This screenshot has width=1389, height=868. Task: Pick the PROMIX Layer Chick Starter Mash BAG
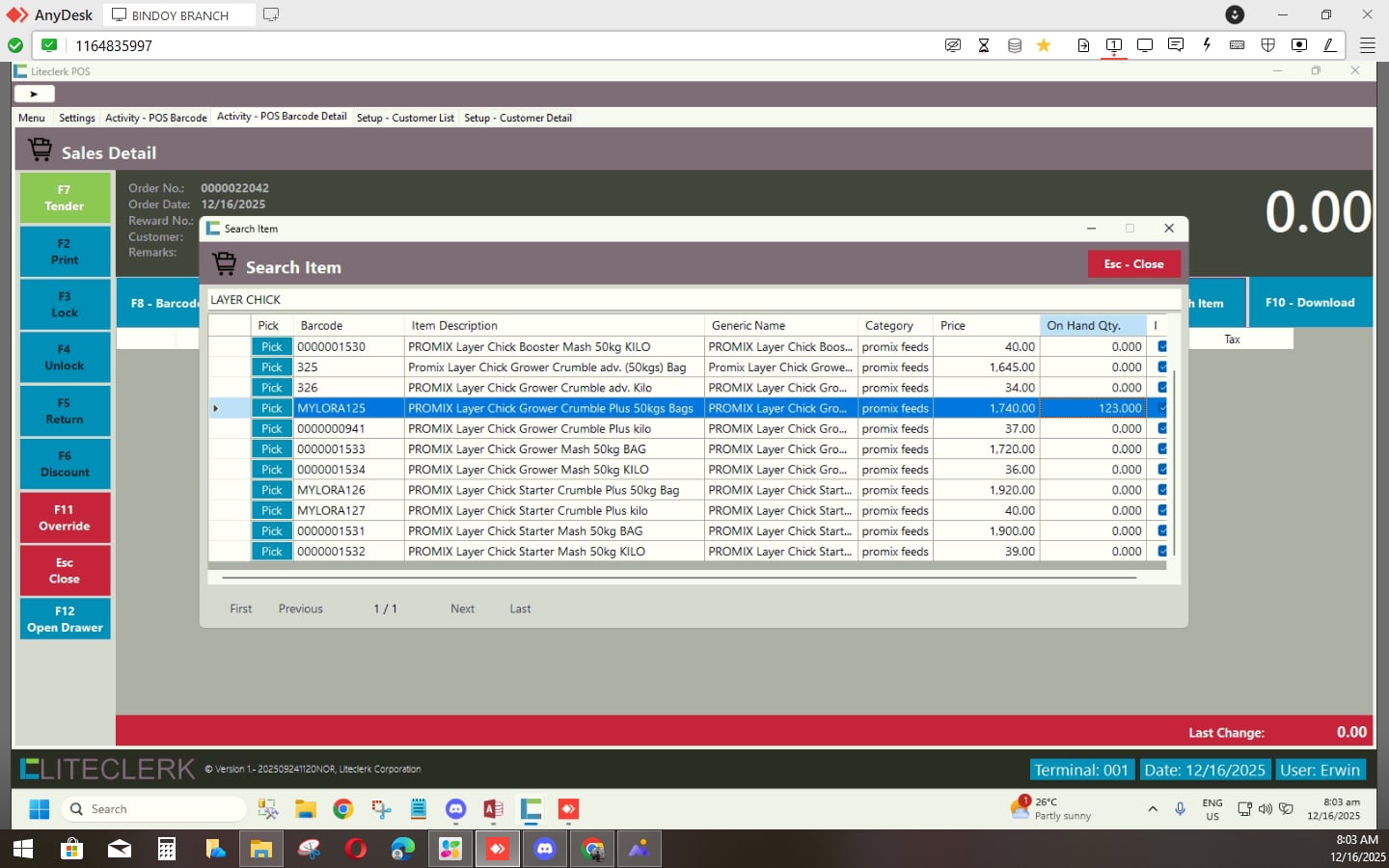click(272, 531)
